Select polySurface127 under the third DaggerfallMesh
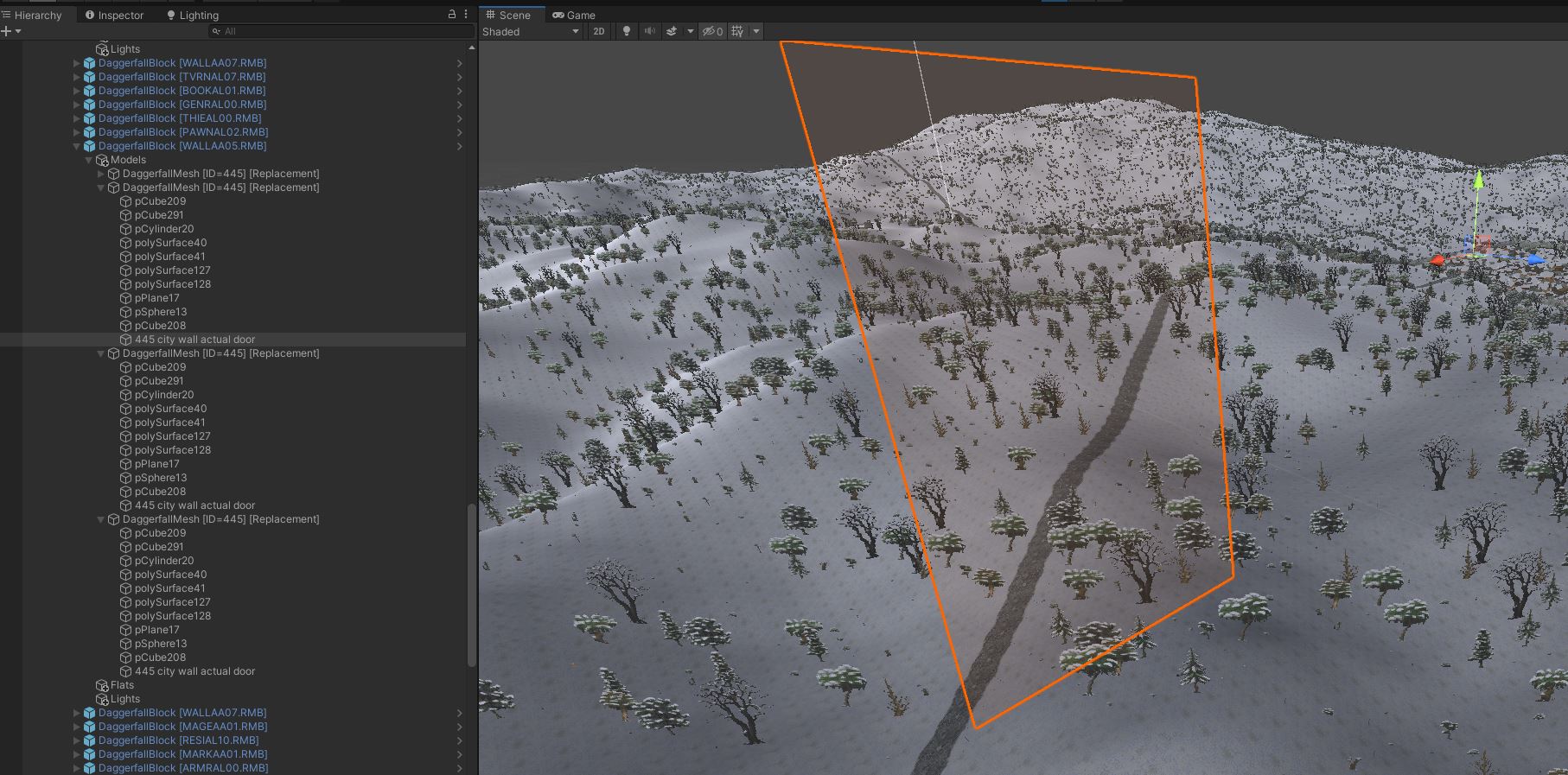 click(172, 436)
